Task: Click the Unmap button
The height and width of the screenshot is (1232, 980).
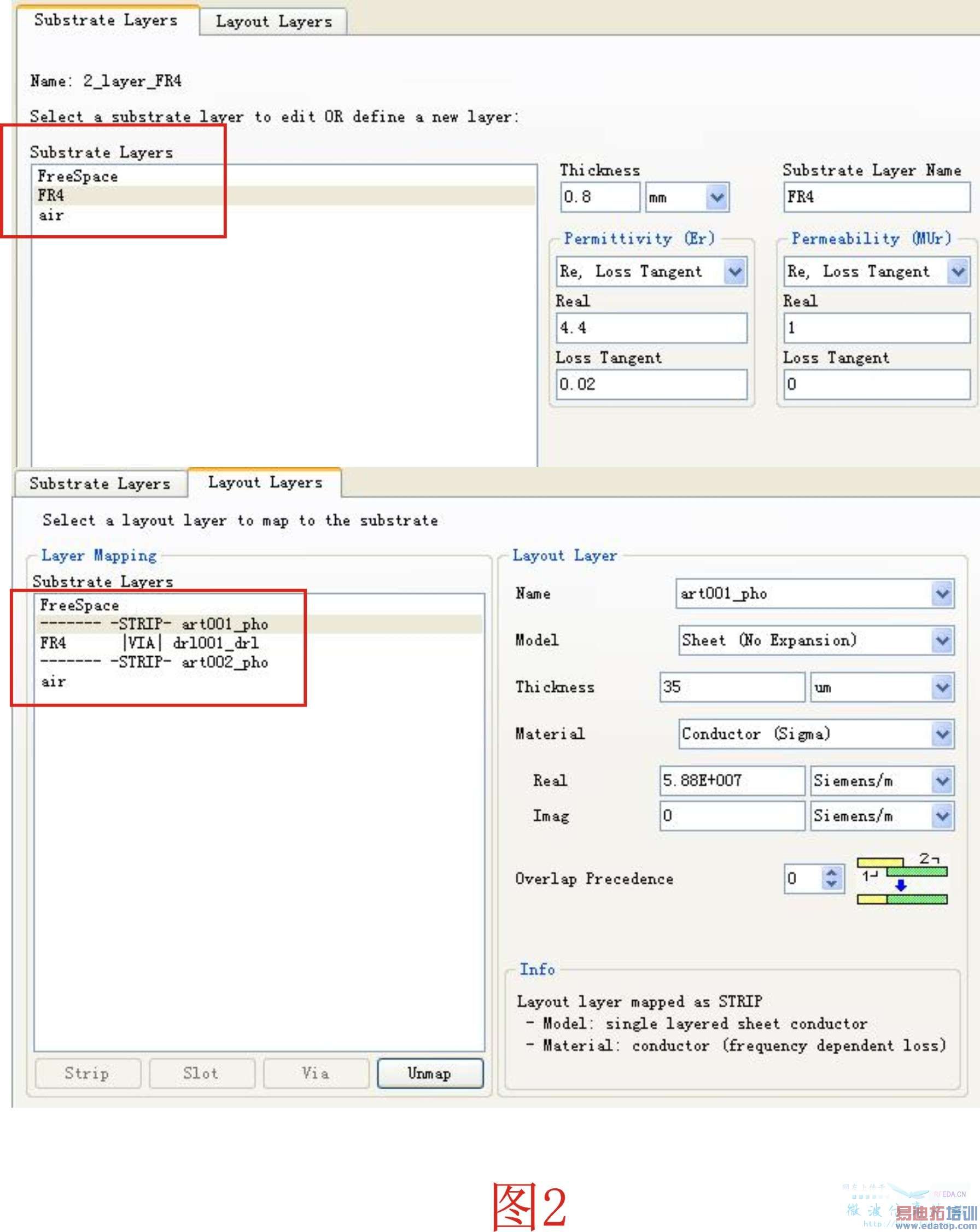Action: (x=430, y=1074)
